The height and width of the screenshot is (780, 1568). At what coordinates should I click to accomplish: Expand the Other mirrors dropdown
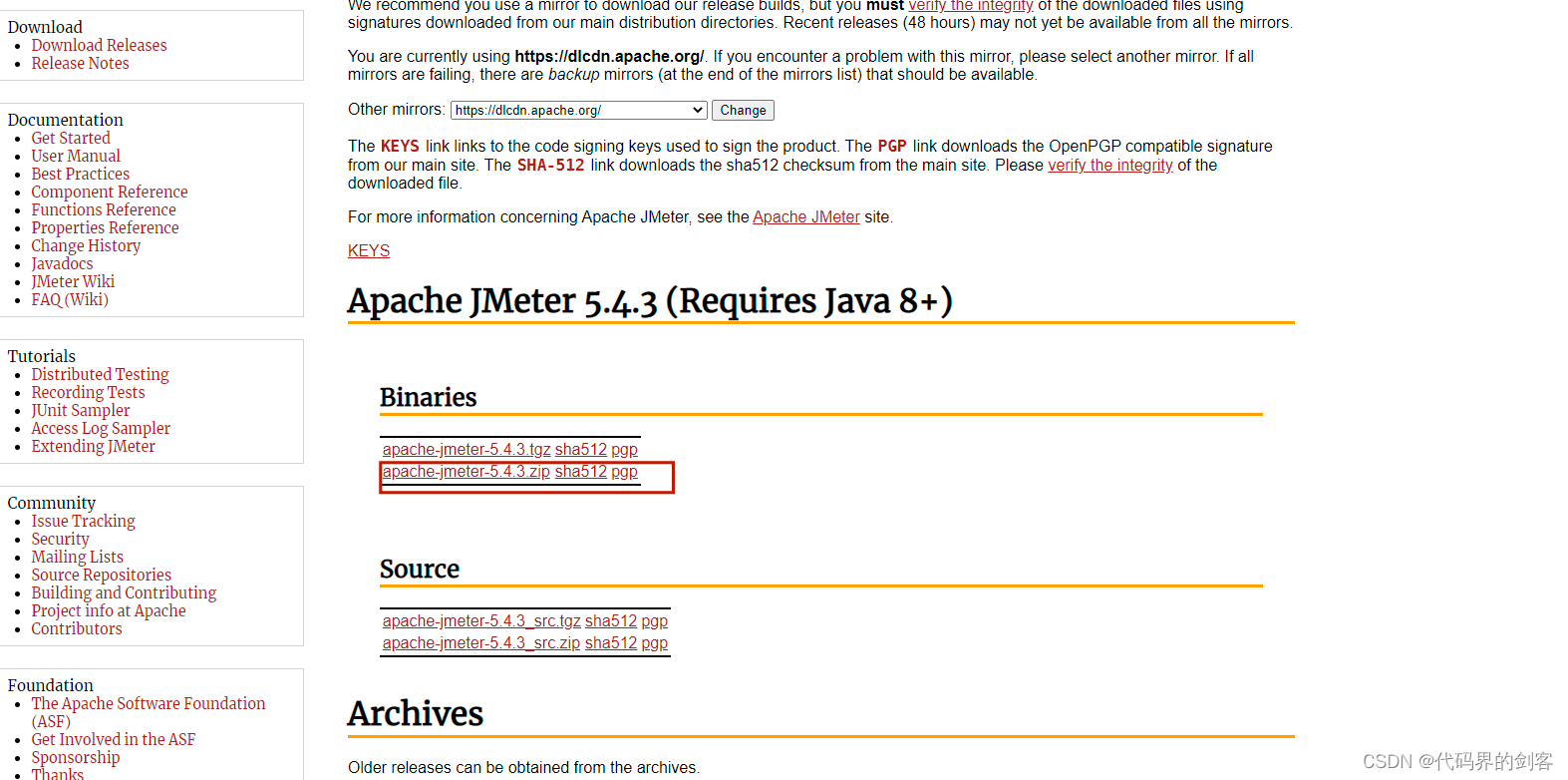579,110
